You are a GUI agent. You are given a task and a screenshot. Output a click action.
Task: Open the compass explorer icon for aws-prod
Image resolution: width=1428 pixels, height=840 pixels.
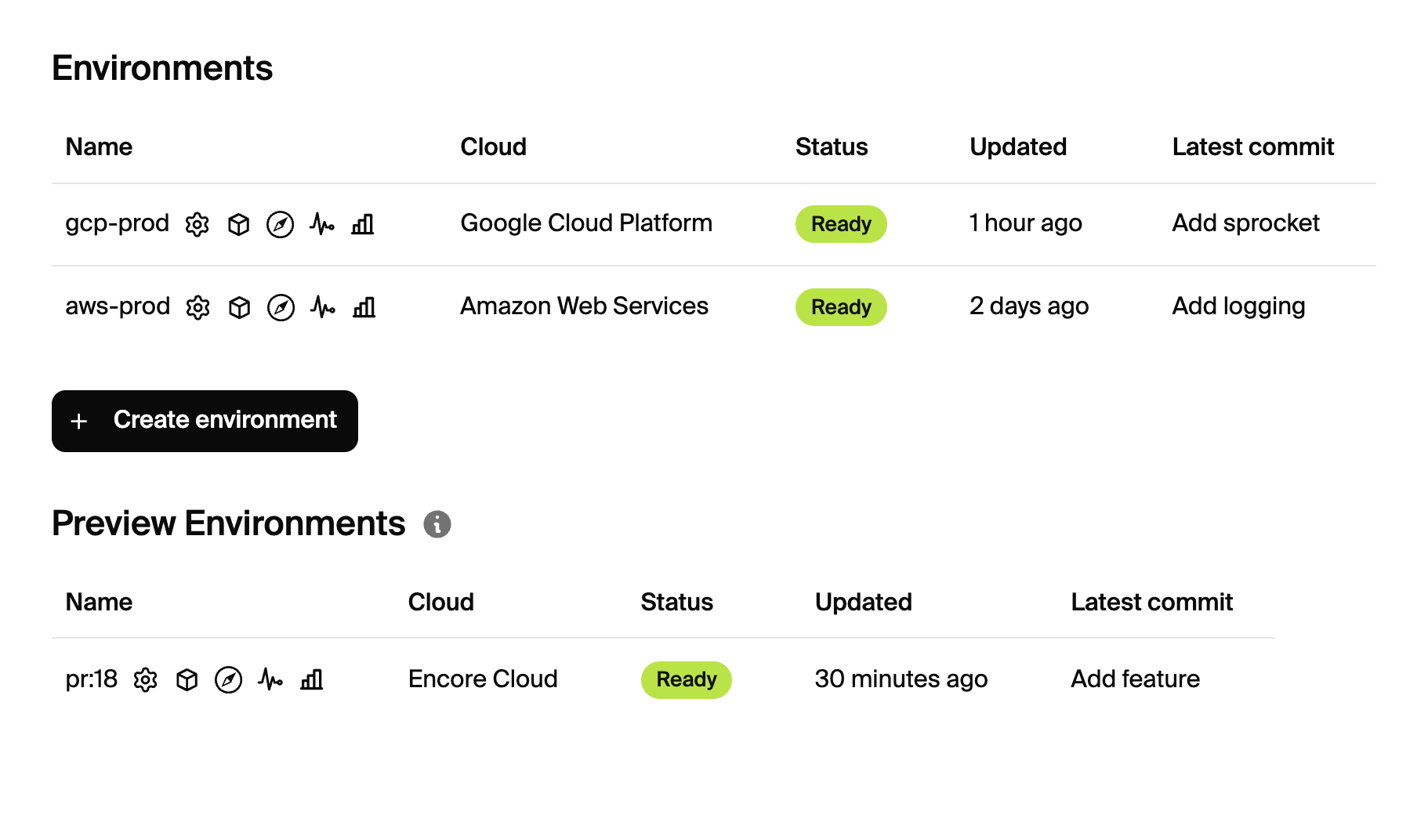[281, 308]
